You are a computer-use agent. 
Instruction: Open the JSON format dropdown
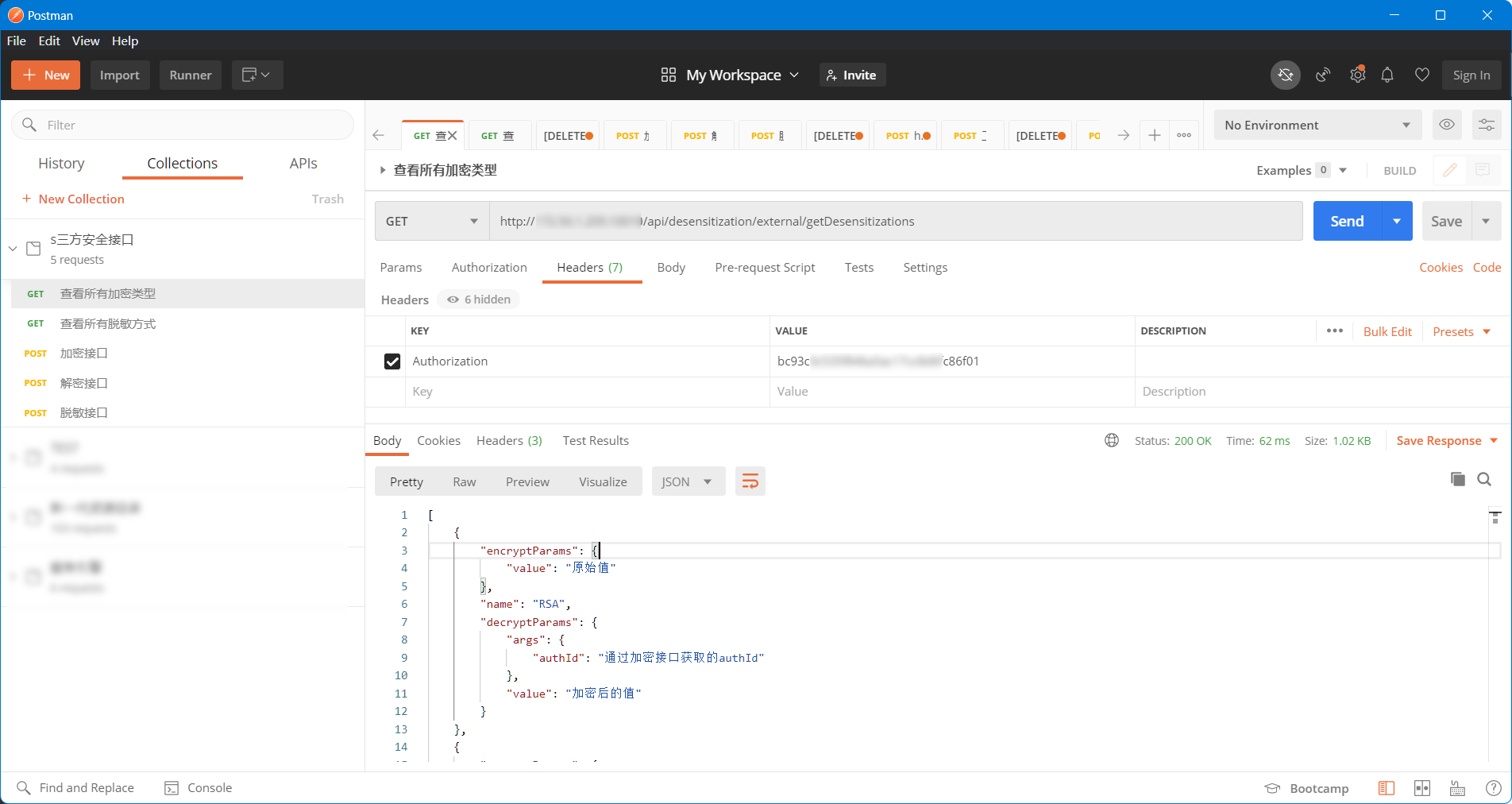pos(688,481)
